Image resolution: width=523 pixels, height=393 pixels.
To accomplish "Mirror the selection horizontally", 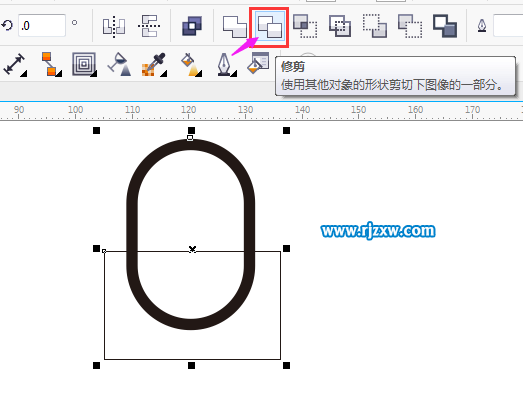I will click(114, 26).
